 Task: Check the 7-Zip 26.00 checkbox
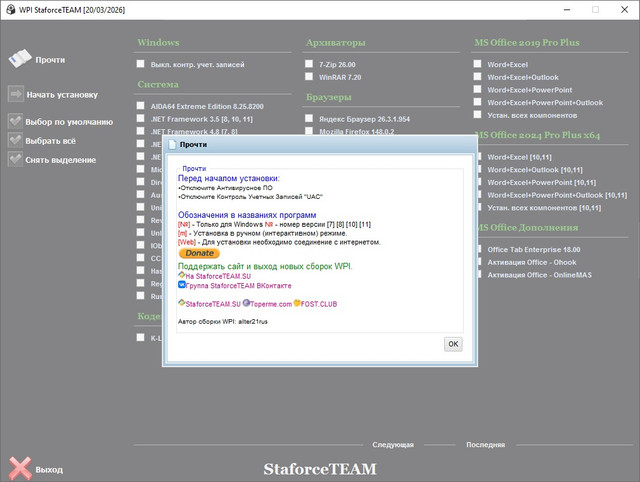(309, 64)
